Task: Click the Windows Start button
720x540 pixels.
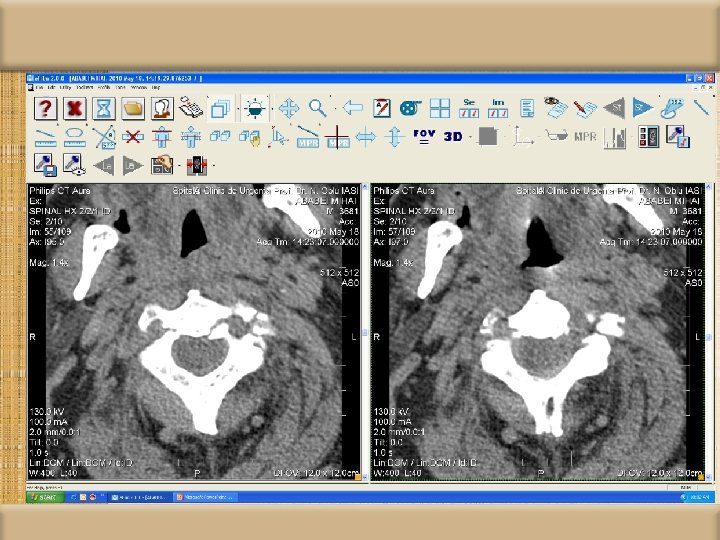Action: [45, 497]
